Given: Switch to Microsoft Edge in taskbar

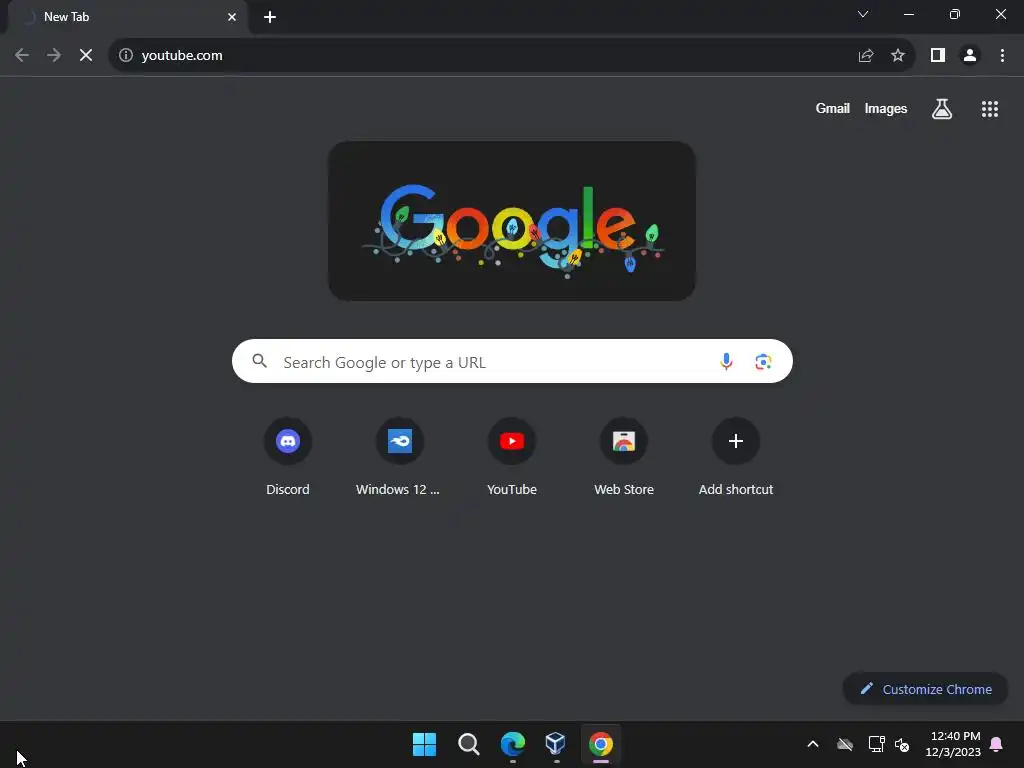Looking at the screenshot, I should point(513,744).
